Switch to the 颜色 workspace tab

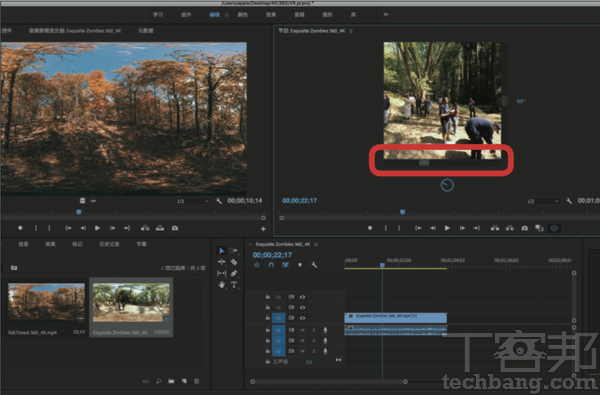(243, 15)
